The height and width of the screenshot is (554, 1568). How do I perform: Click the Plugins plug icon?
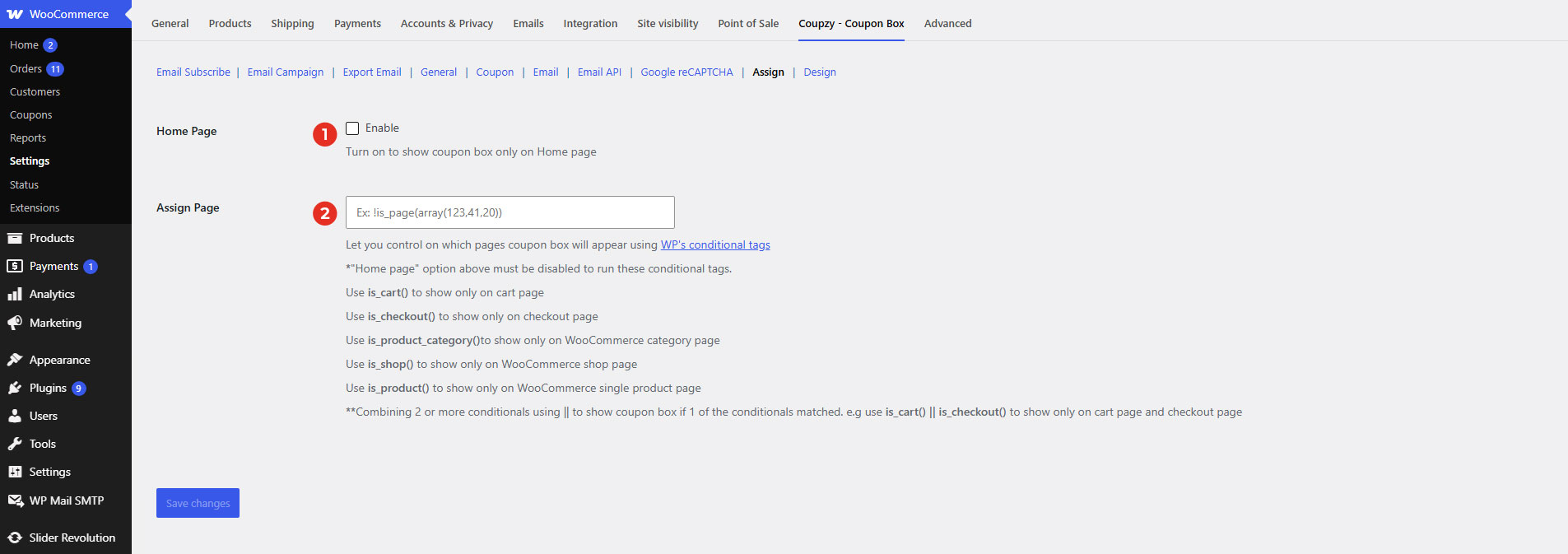pos(15,388)
